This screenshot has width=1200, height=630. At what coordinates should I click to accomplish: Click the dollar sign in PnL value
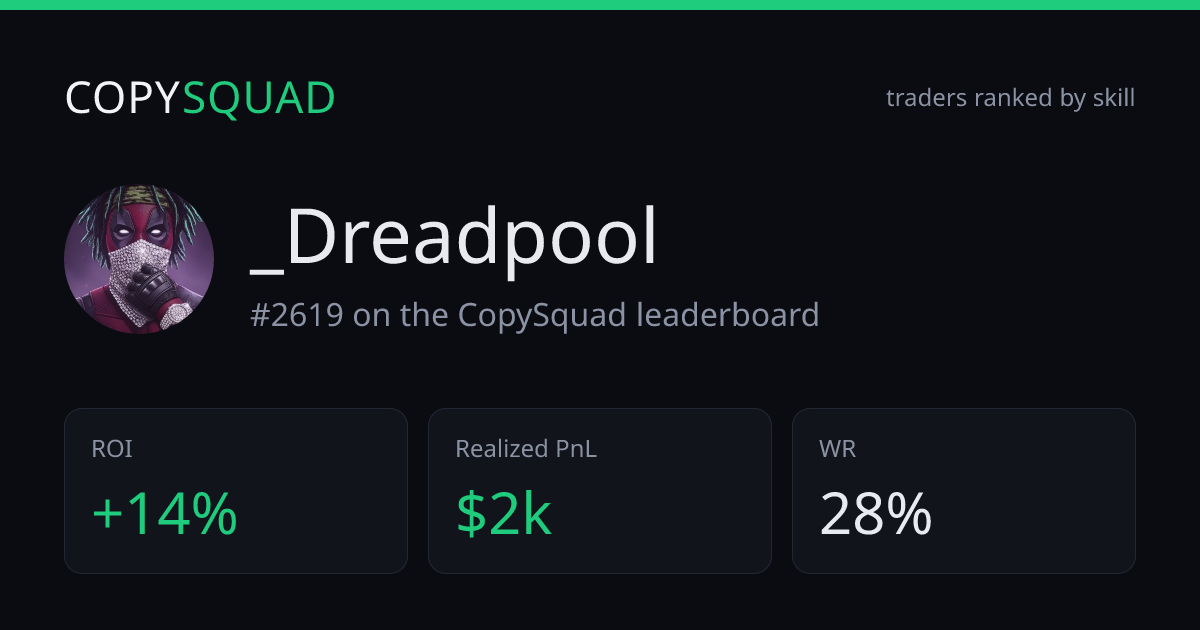tap(469, 515)
